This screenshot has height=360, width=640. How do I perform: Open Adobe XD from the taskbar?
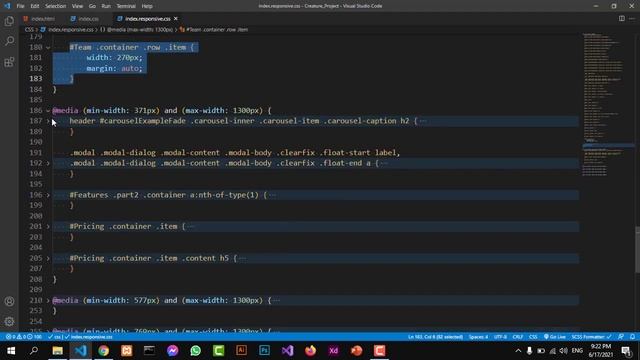tap(333, 351)
